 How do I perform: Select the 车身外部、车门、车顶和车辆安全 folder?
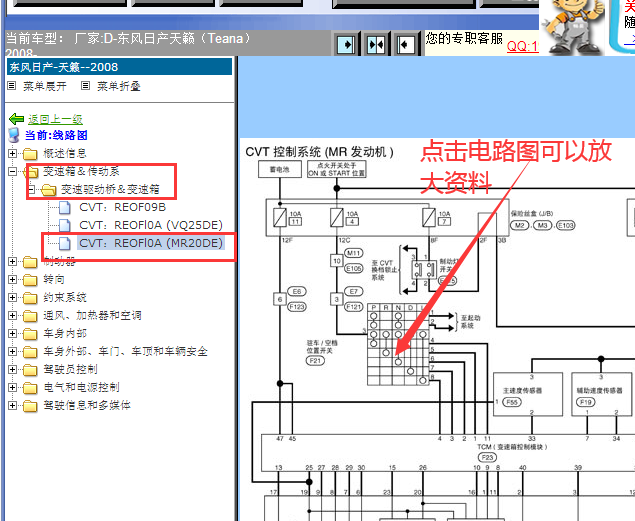click(126, 351)
